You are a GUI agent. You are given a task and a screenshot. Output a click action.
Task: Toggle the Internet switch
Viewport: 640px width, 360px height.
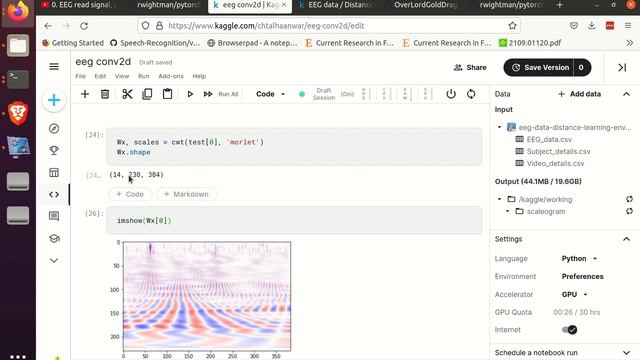pos(569,330)
